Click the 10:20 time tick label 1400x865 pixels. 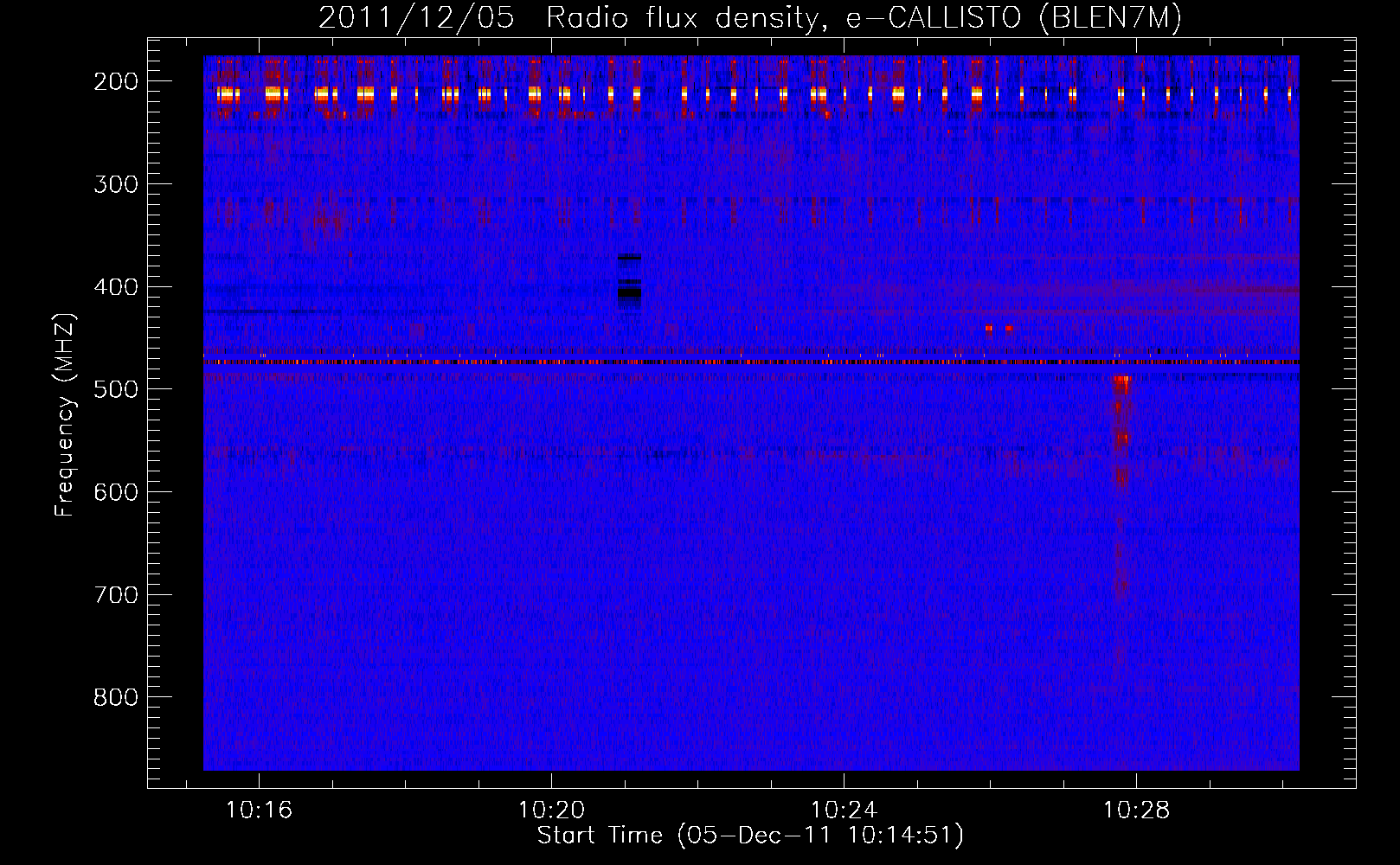[x=551, y=811]
